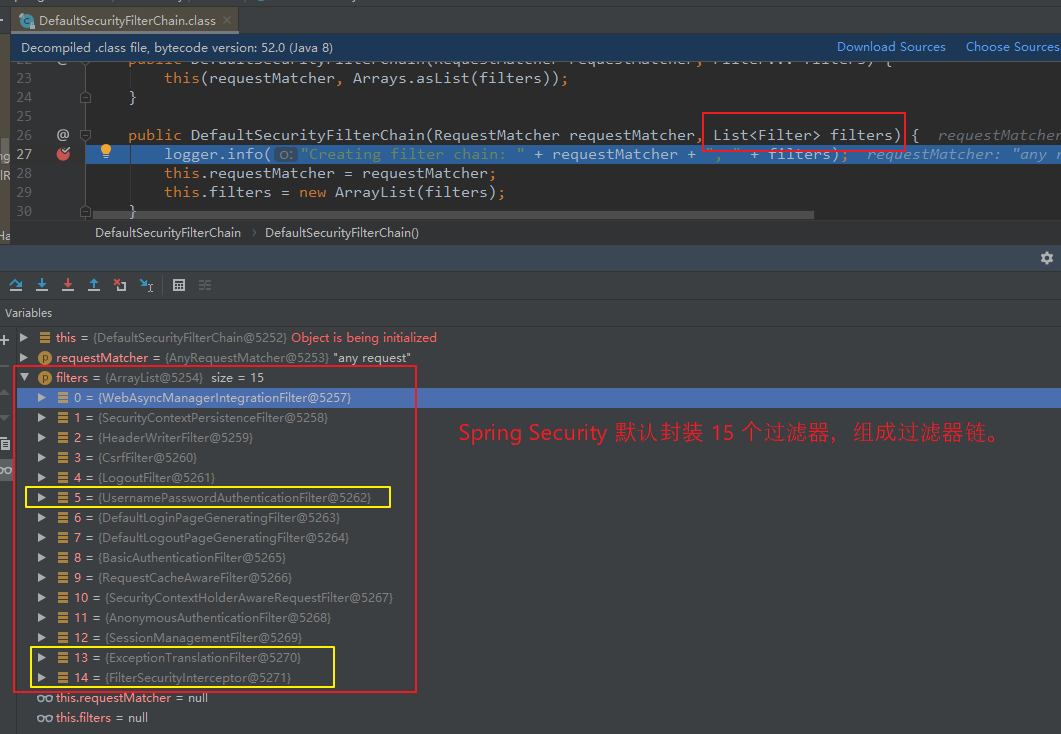Click the Trace Current Stream Chain icon

click(x=205, y=285)
